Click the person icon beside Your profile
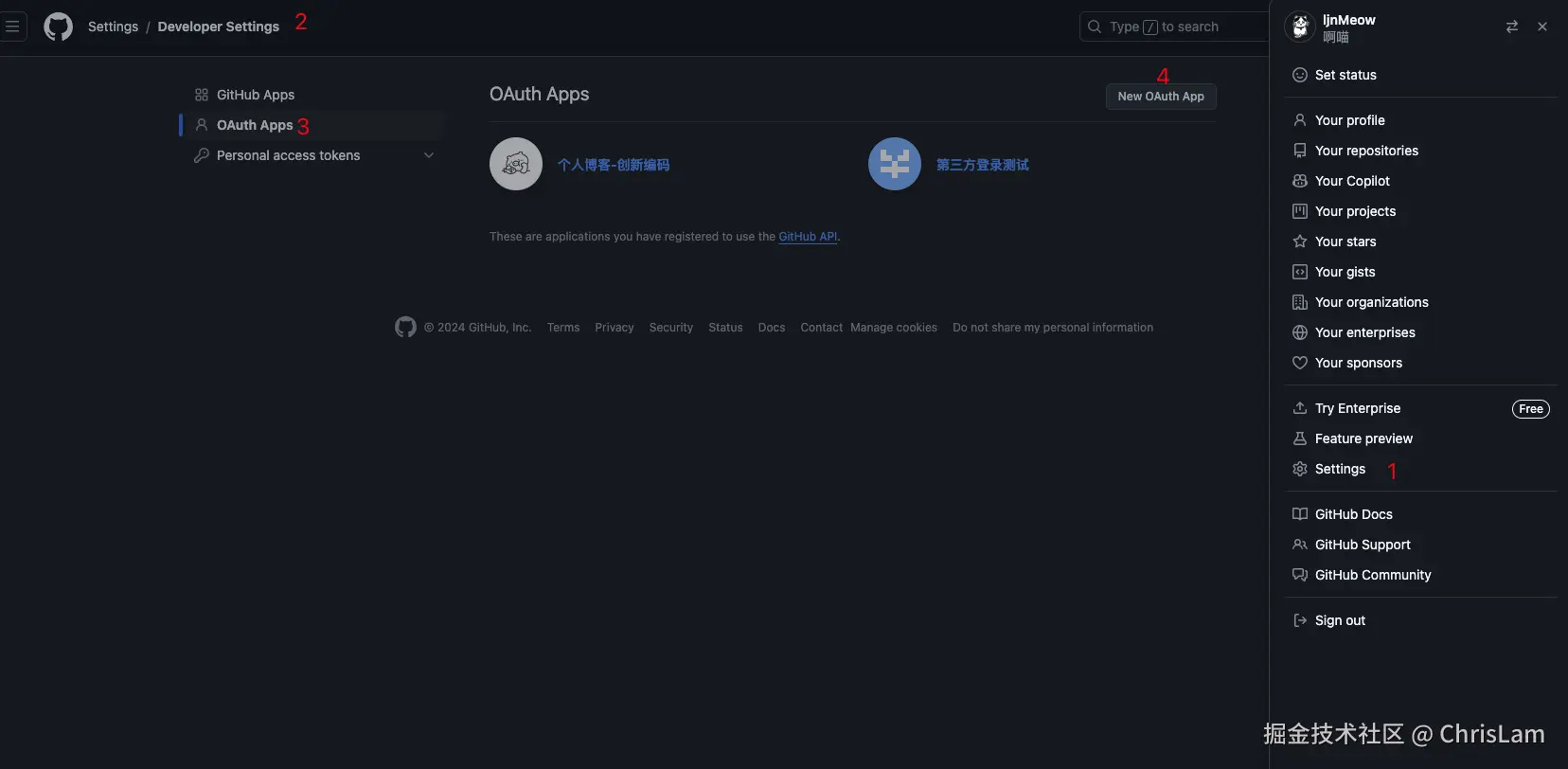The image size is (1568, 769). (x=1300, y=120)
